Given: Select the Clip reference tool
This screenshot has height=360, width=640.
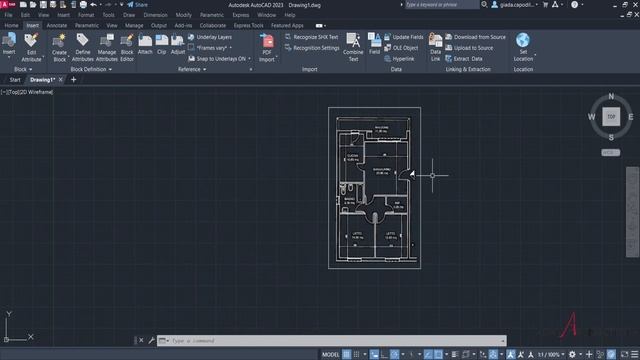Looking at the screenshot, I should click(162, 44).
